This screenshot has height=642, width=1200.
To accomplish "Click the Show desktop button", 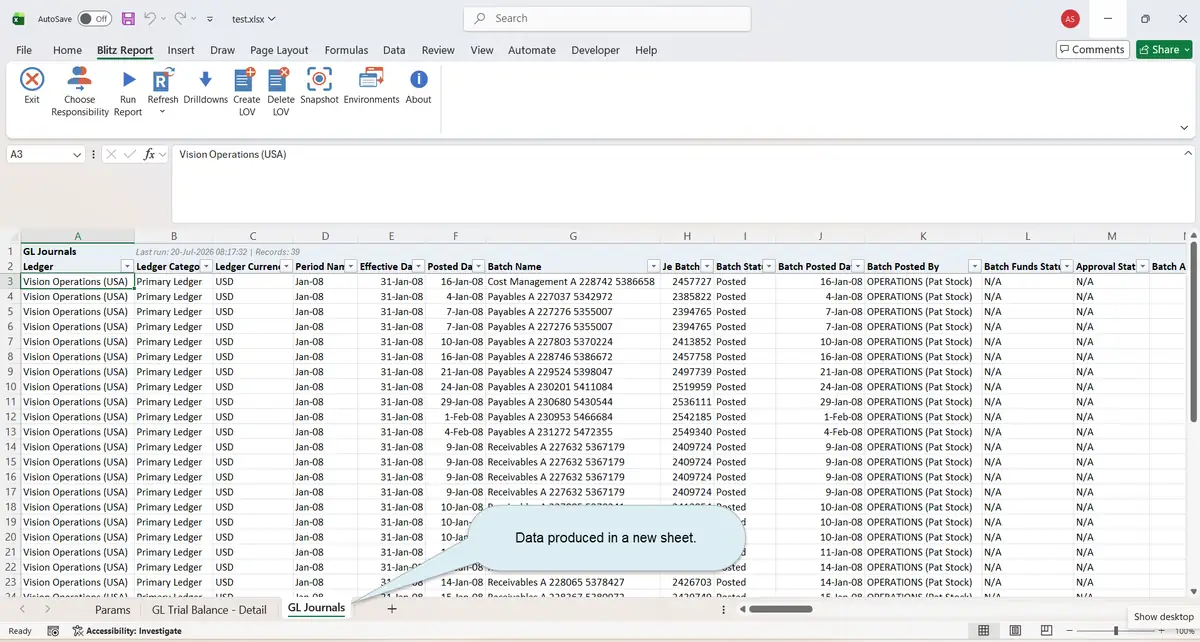I will tap(1164, 617).
